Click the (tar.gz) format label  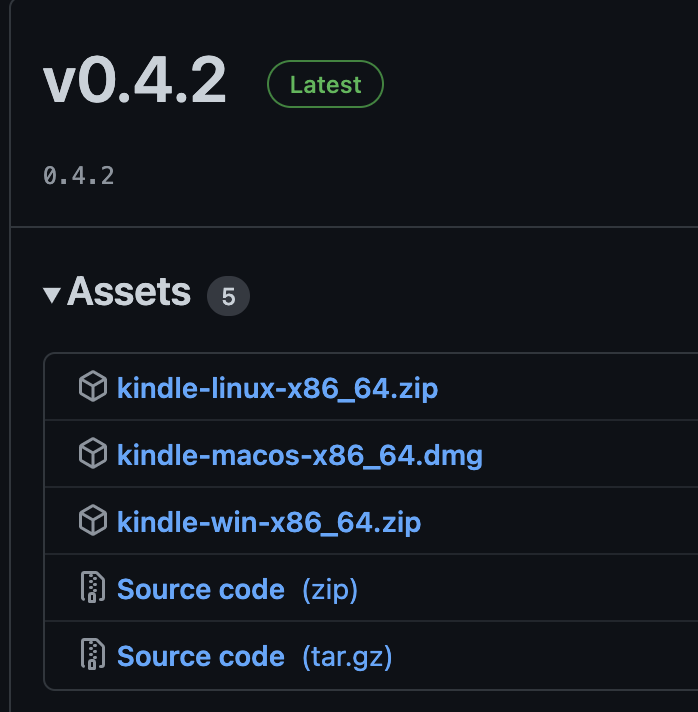347,657
